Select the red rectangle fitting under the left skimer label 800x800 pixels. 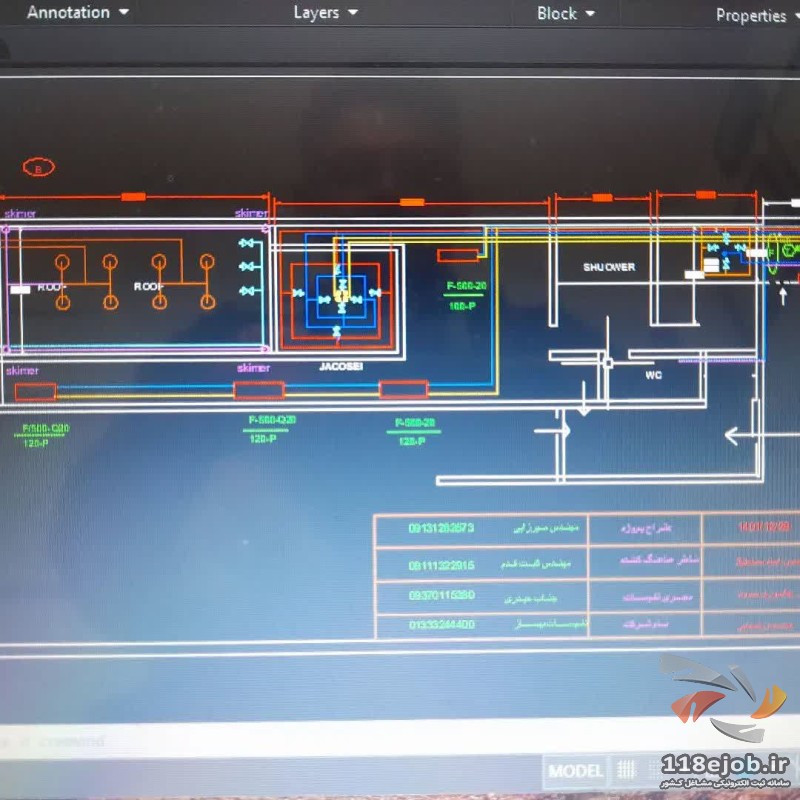pos(35,392)
